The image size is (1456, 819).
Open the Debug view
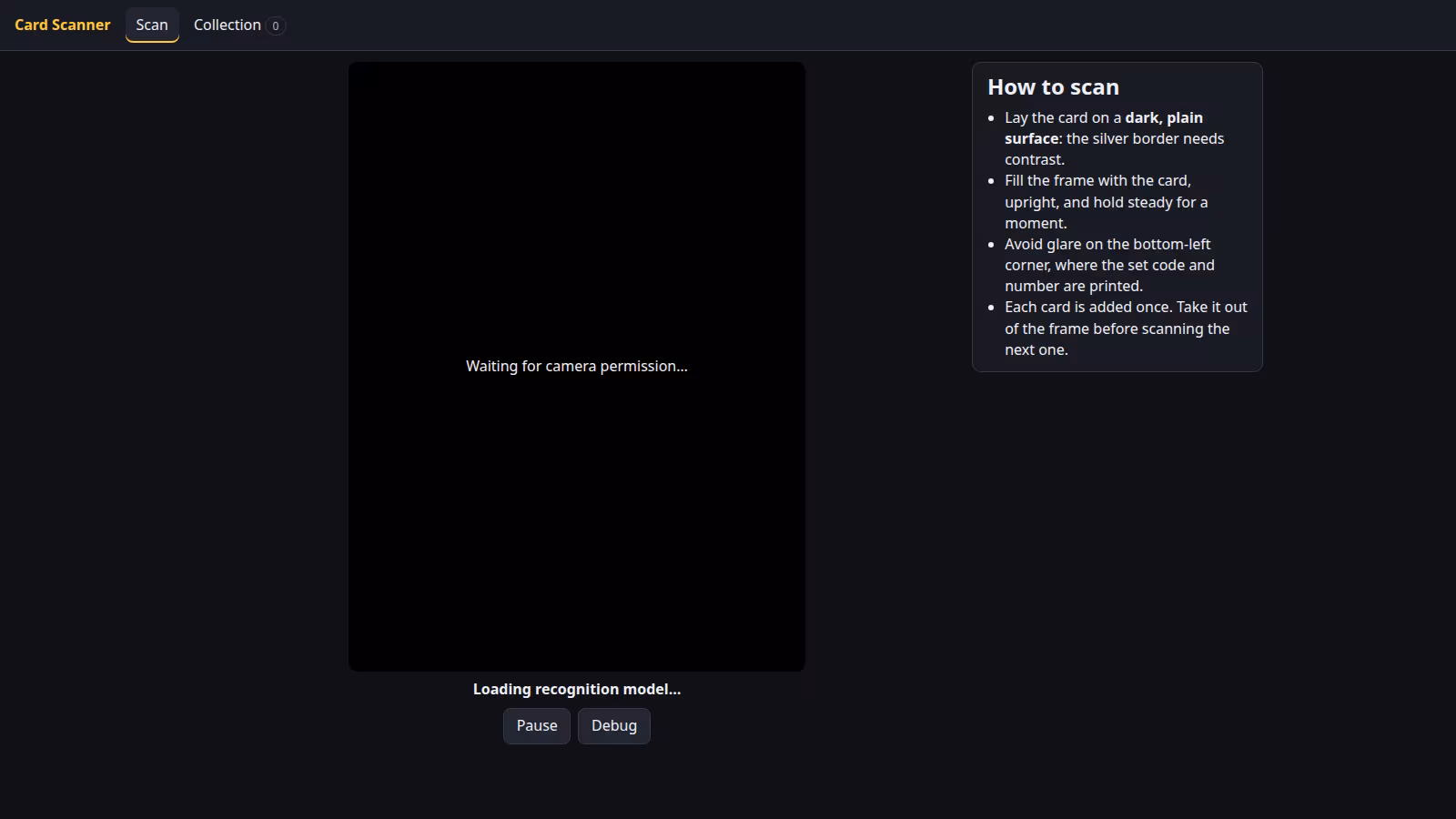[614, 725]
